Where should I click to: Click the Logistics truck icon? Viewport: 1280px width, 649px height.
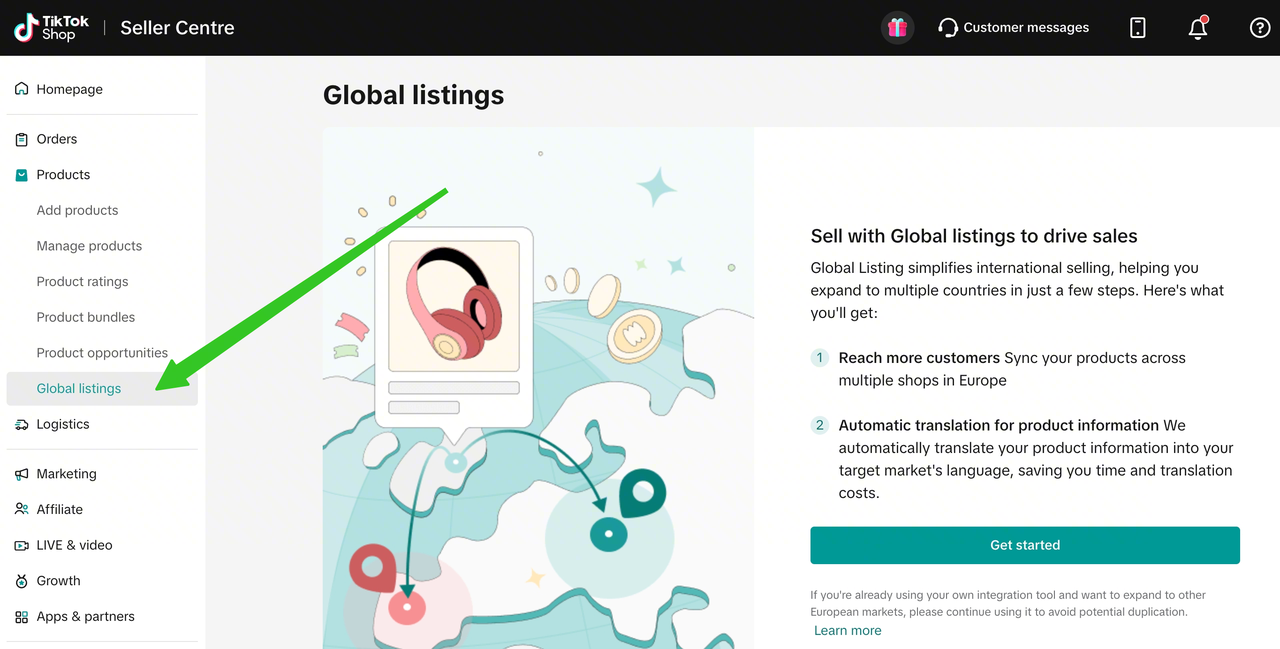pyautogui.click(x=22, y=425)
